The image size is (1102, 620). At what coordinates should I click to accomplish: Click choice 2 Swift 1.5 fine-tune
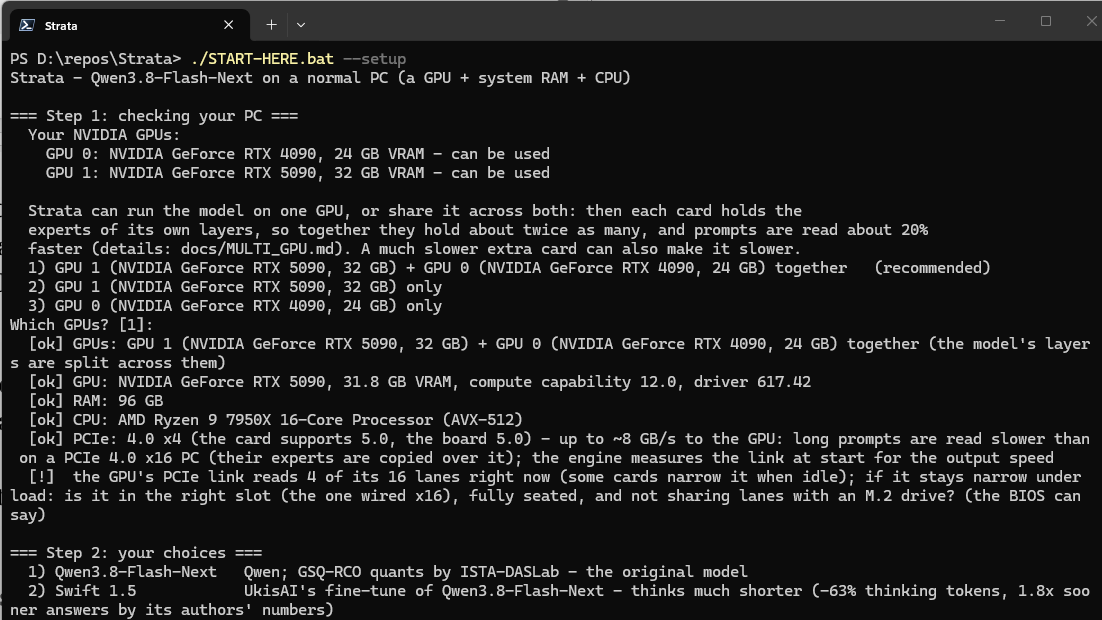[550, 600]
